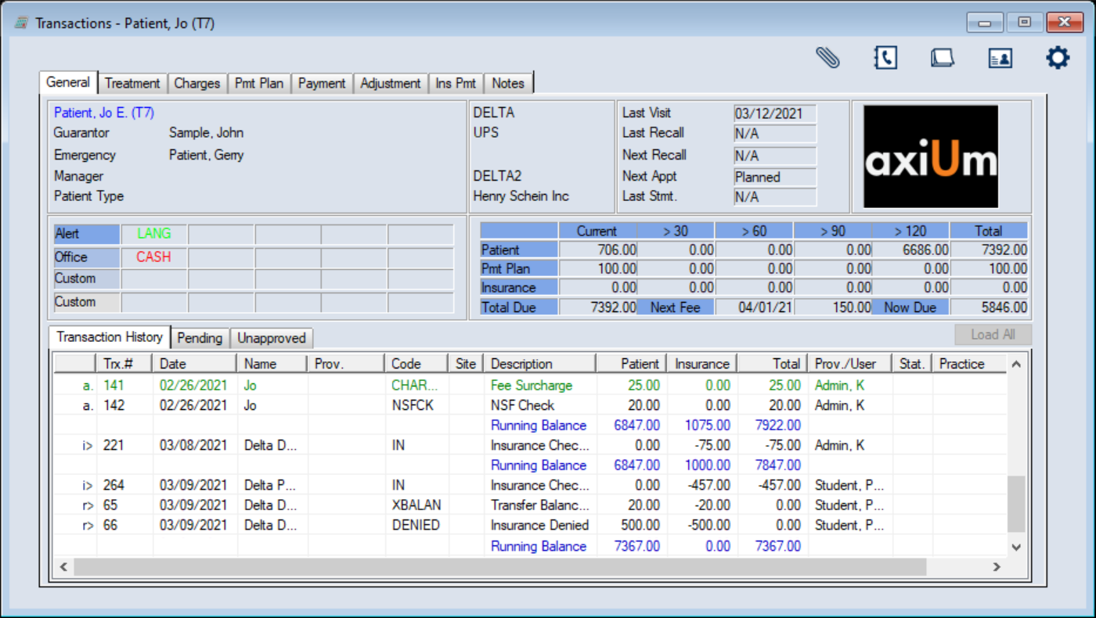Switch to the Treatment tab
The height and width of the screenshot is (618, 1096).
click(x=132, y=84)
